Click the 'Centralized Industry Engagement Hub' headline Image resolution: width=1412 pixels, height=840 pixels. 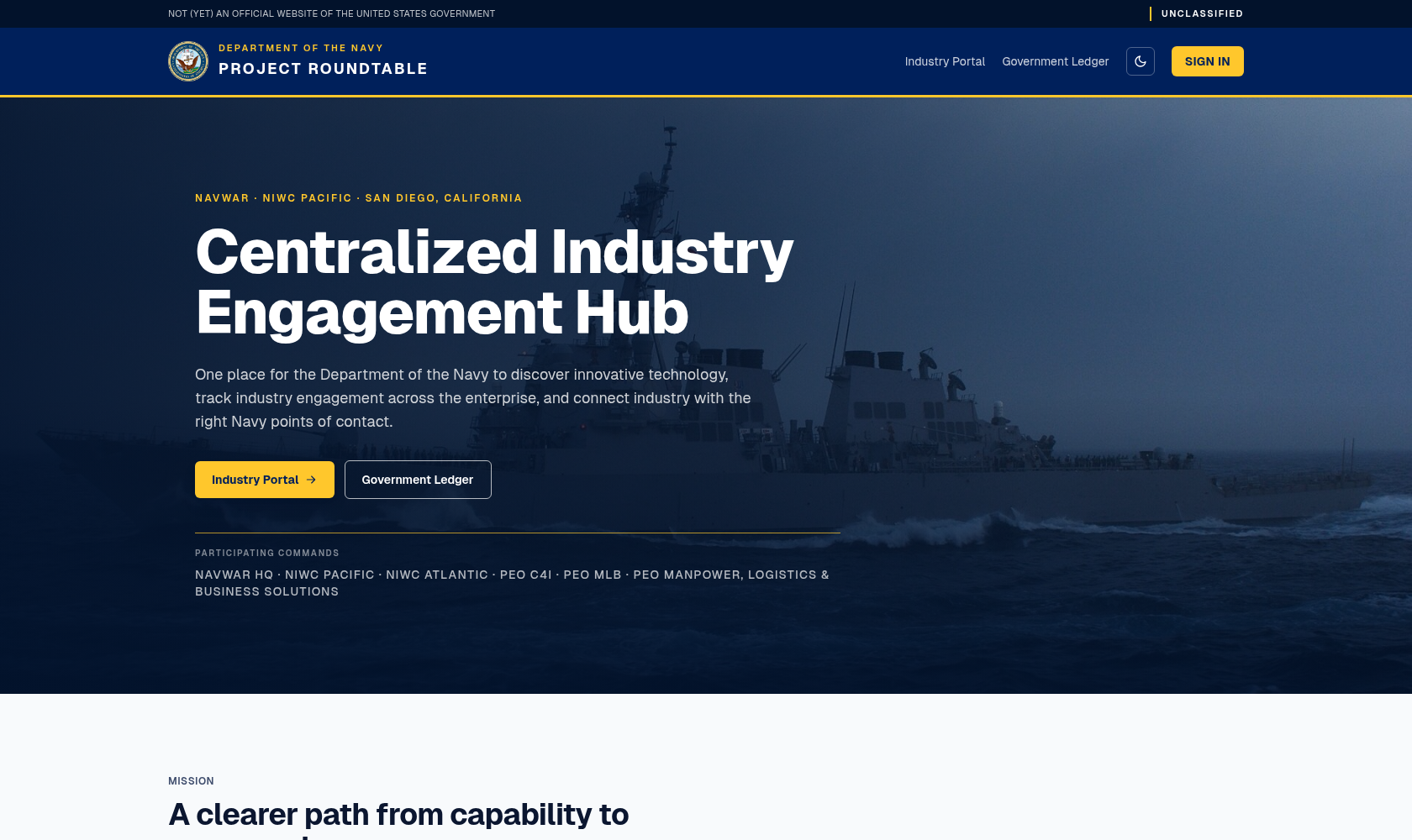494,282
